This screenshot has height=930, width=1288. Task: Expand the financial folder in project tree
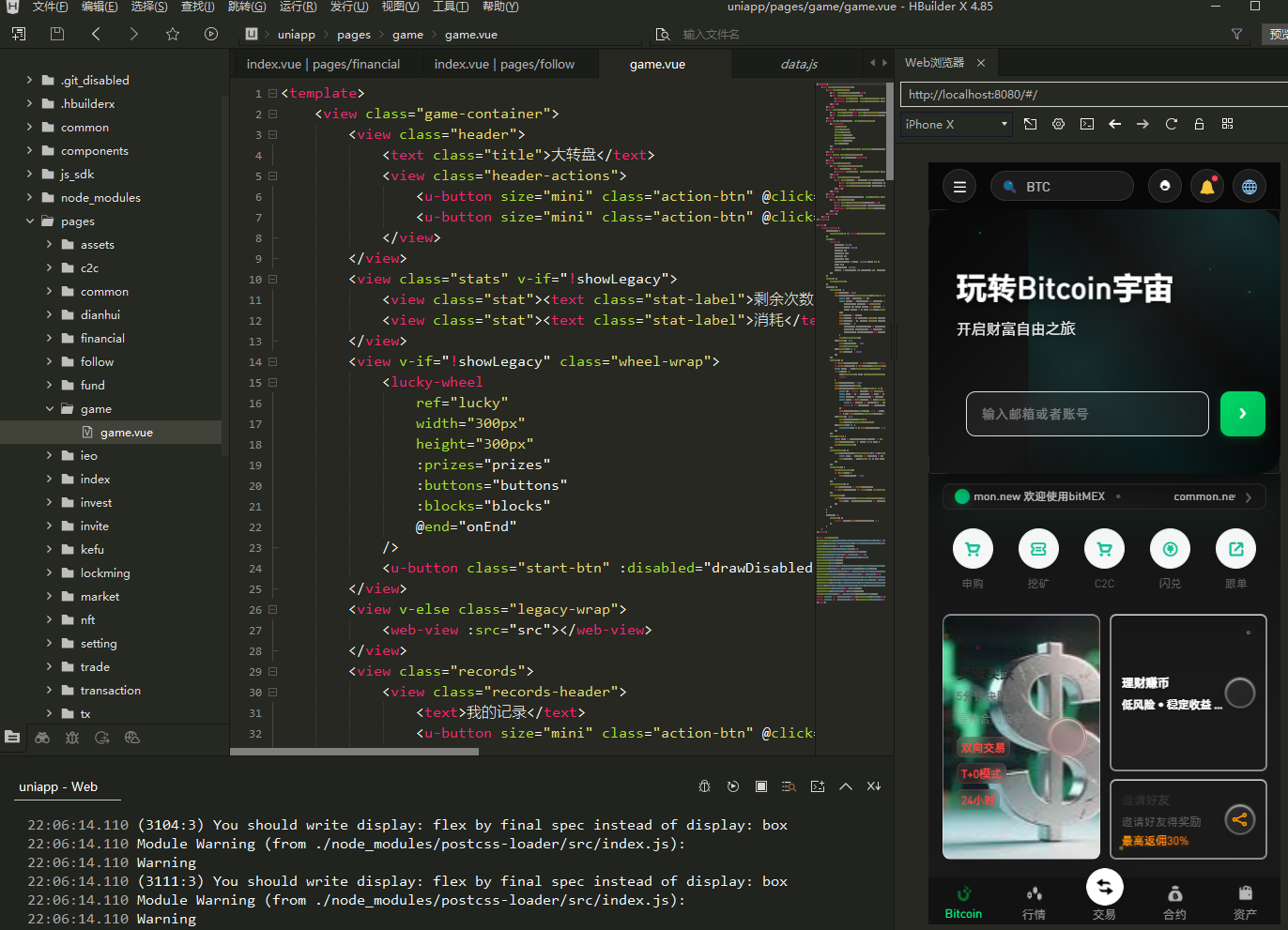(x=50, y=338)
